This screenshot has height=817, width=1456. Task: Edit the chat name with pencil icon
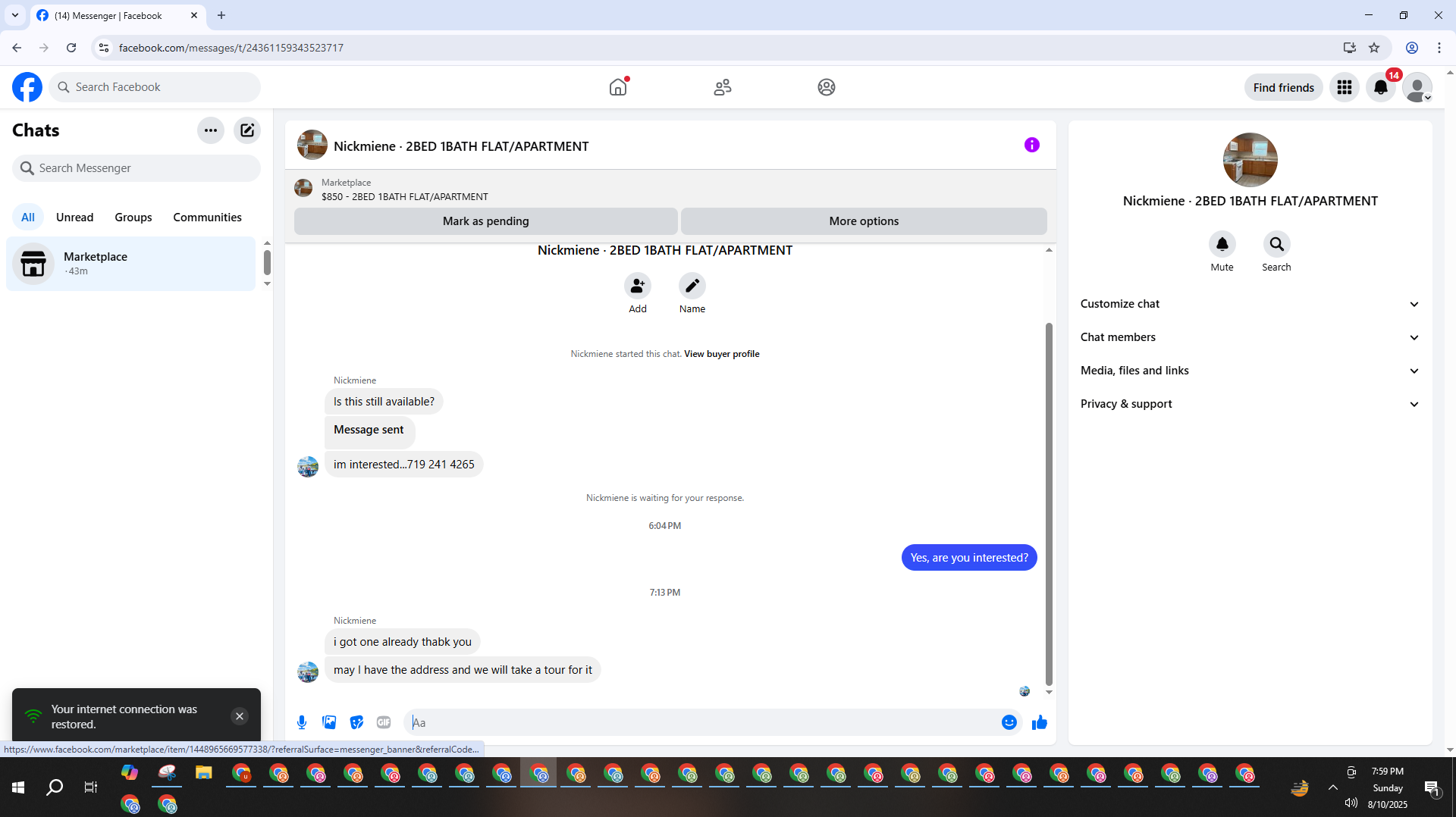pos(692,286)
